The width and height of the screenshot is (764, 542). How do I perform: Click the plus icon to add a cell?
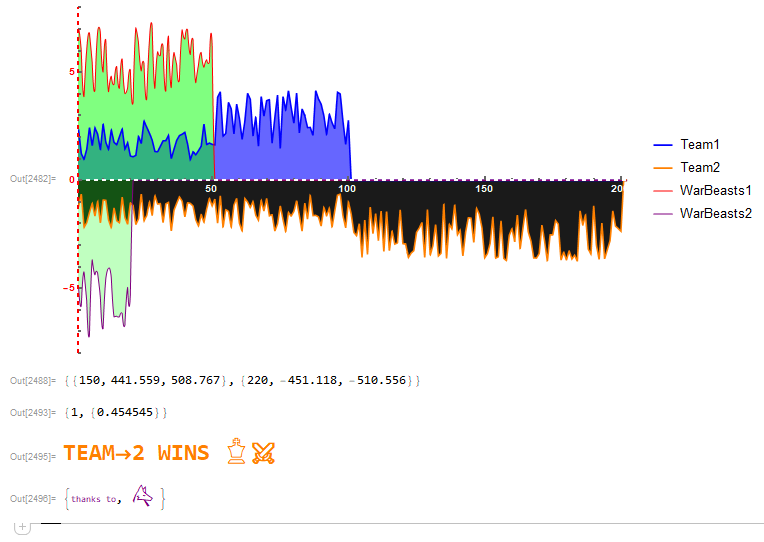(22, 527)
